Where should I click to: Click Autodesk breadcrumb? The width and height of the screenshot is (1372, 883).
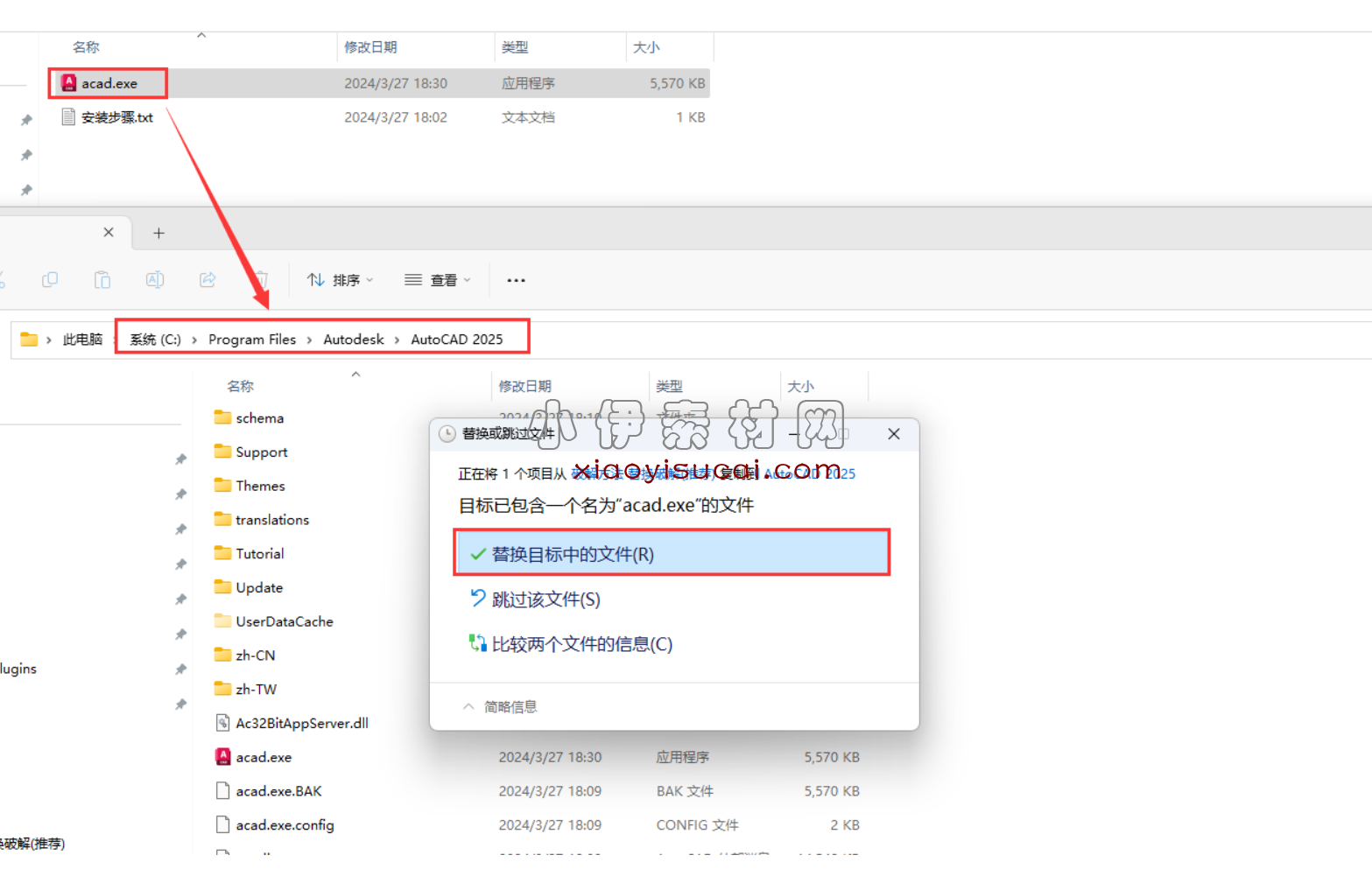click(354, 340)
